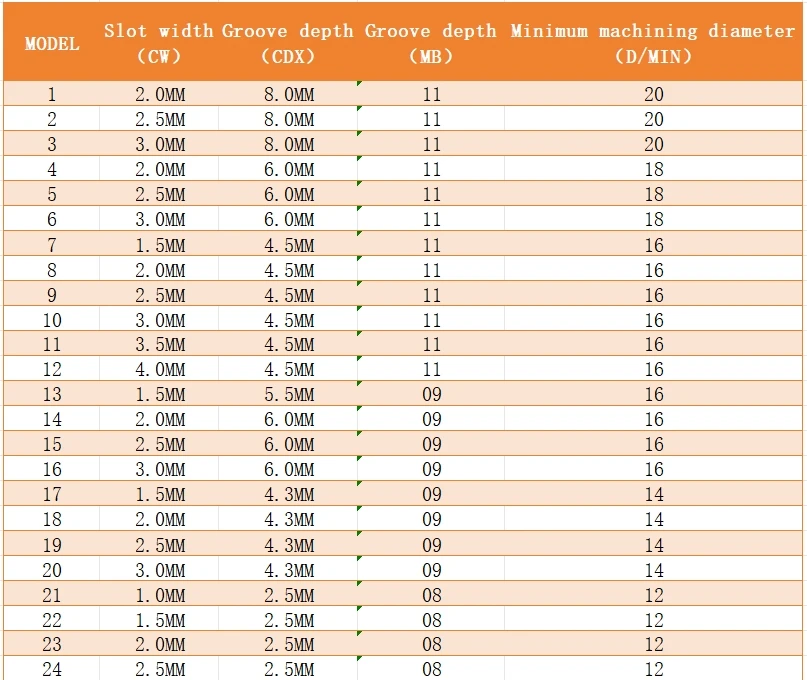
Task: Click the Groove depth (MB) header
Action: click(x=431, y=43)
